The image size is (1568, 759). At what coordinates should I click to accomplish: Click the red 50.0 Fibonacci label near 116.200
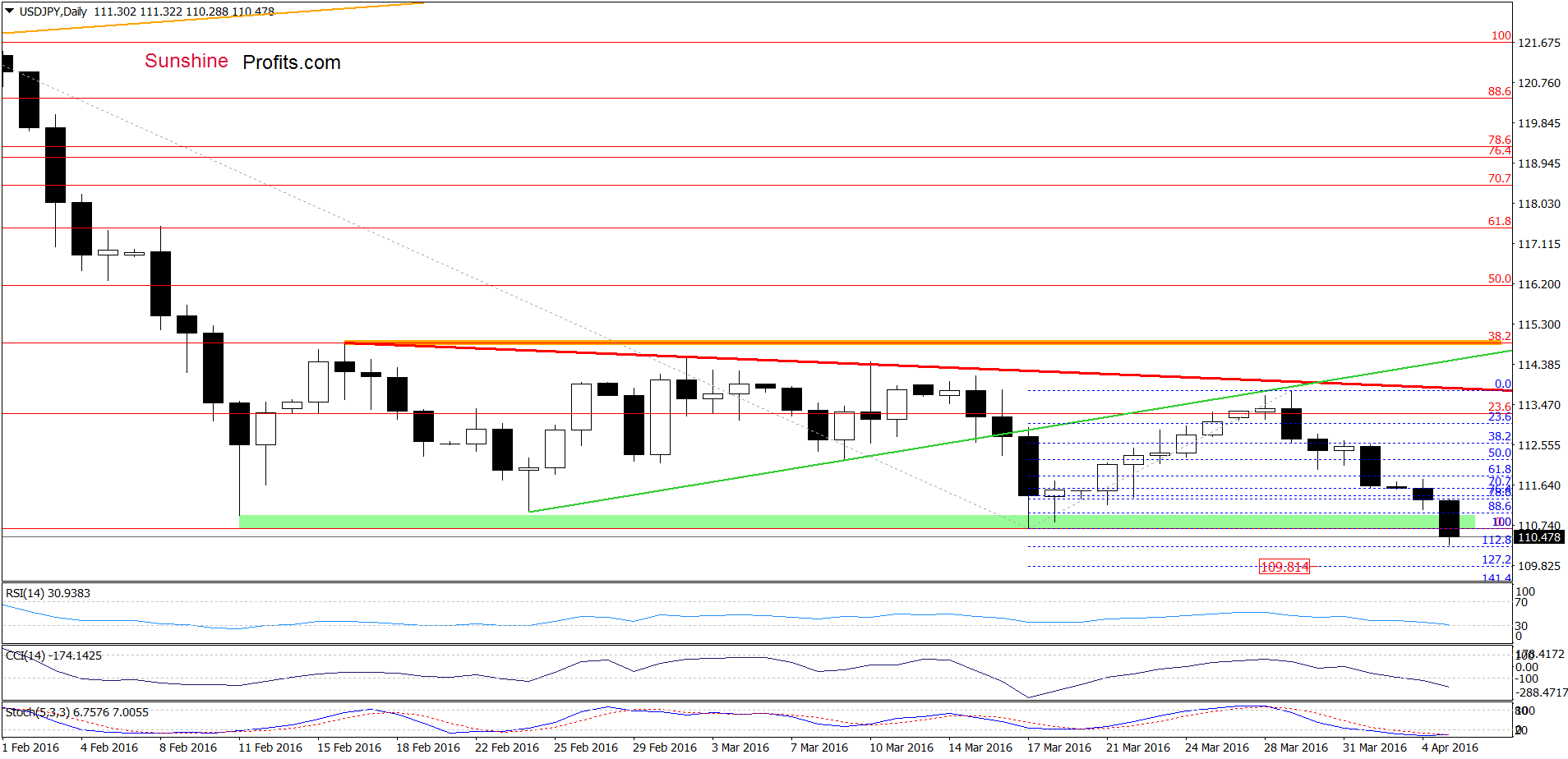pyautogui.click(x=1500, y=278)
